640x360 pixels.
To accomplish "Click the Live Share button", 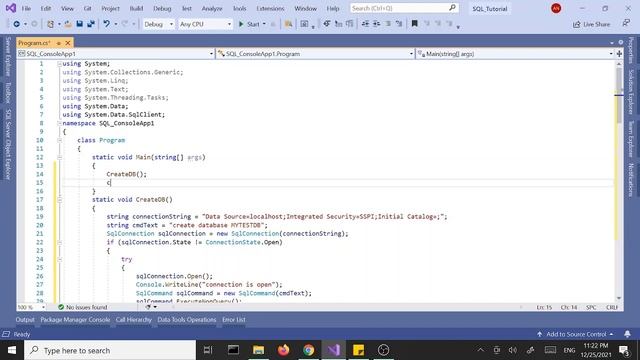I will tap(592, 24).
